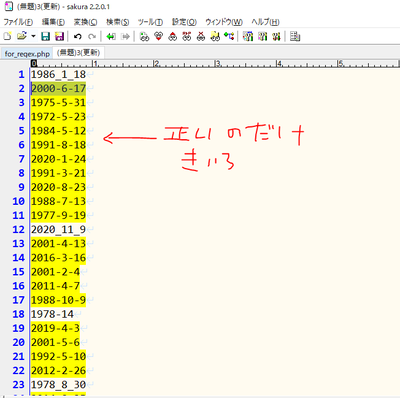
Task: Redo the undone edit
Action: click(x=92, y=36)
